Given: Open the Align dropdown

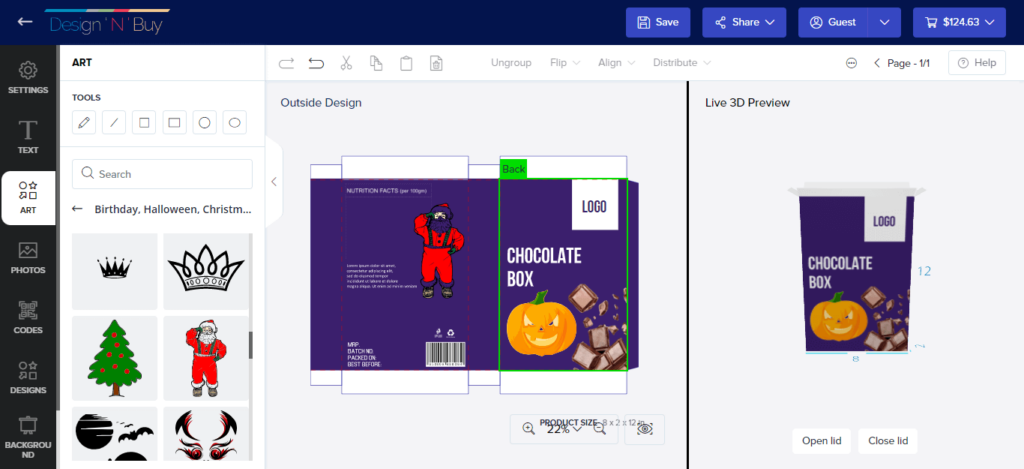Looking at the screenshot, I should (x=616, y=63).
